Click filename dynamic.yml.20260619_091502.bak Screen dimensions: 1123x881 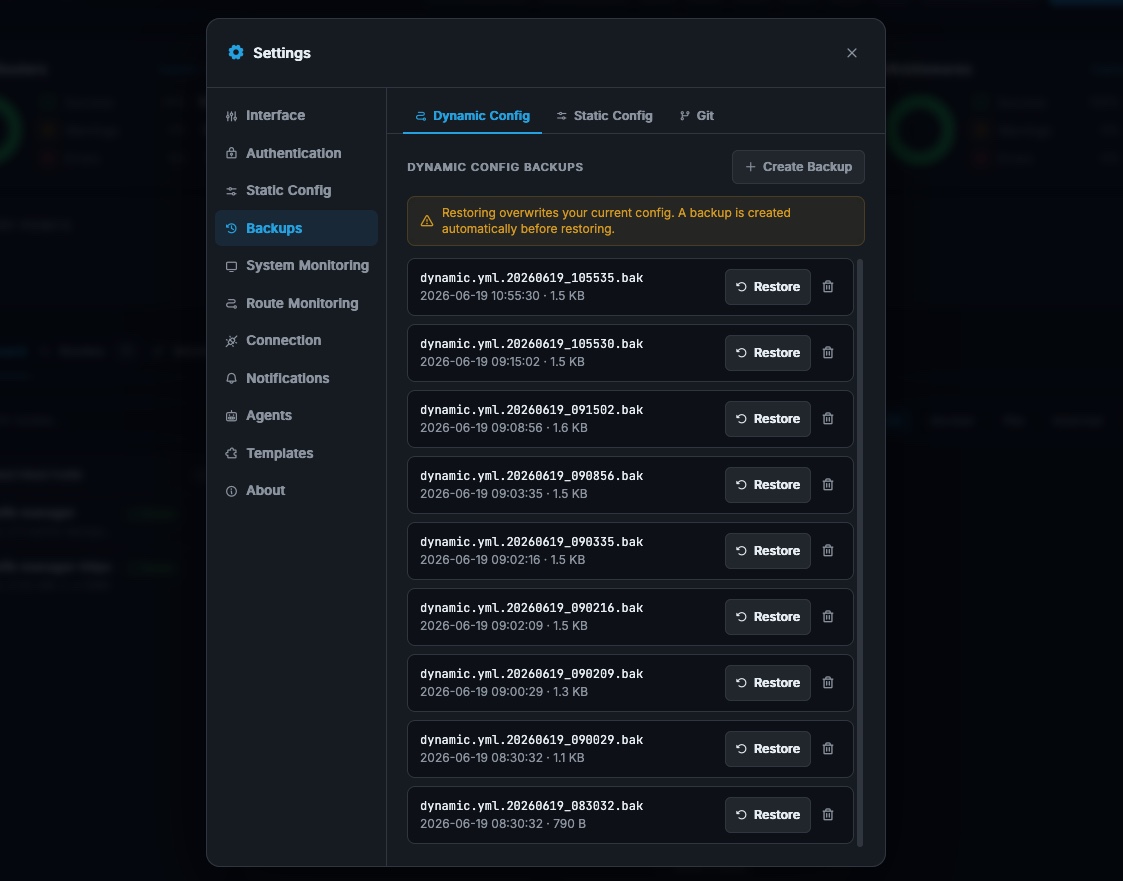pos(531,410)
